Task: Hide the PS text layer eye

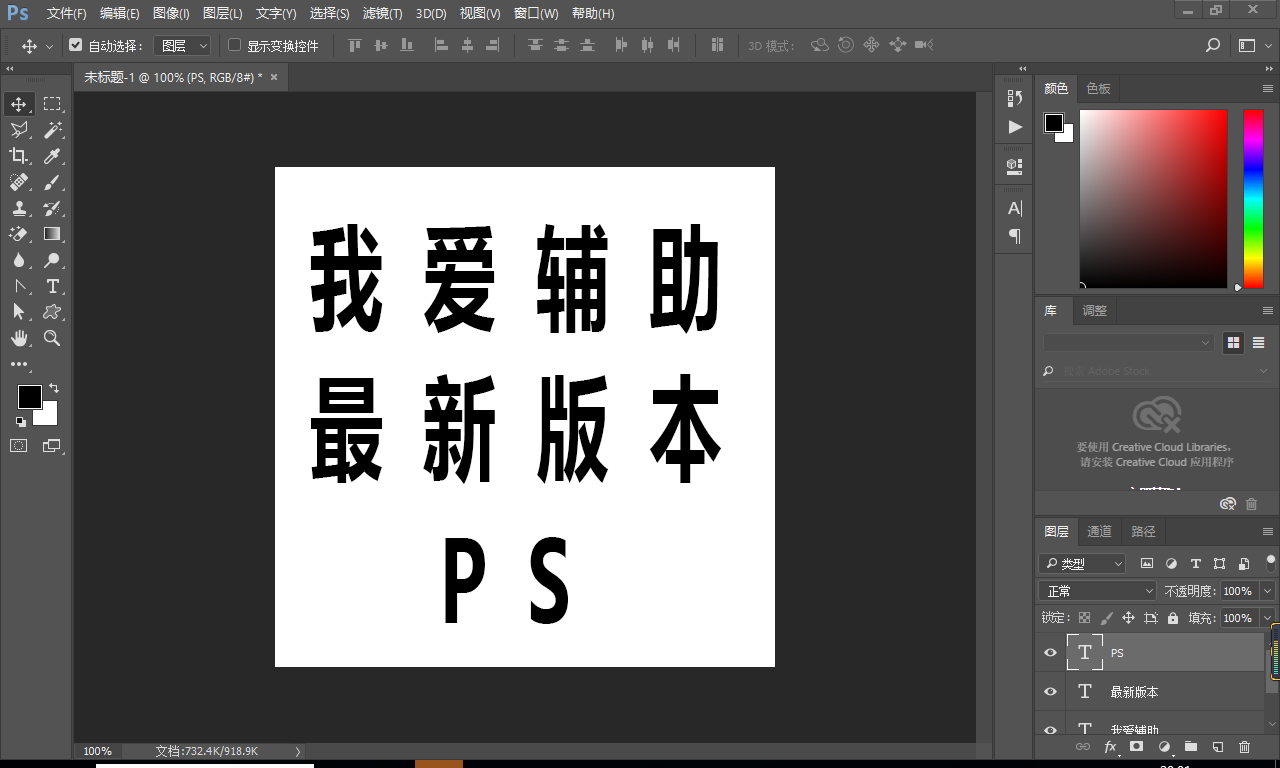Action: [1050, 653]
